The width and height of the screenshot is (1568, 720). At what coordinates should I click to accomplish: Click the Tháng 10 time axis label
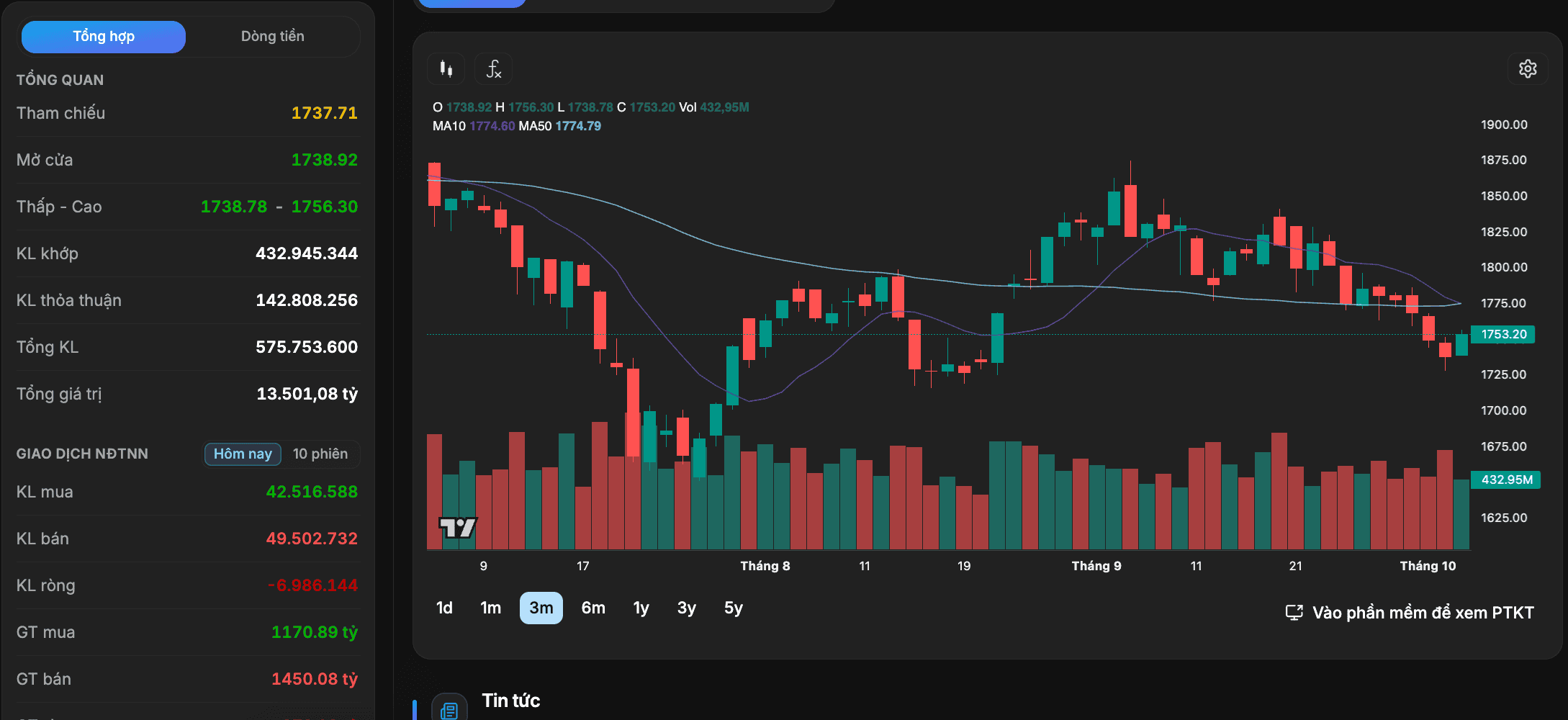click(x=1428, y=566)
